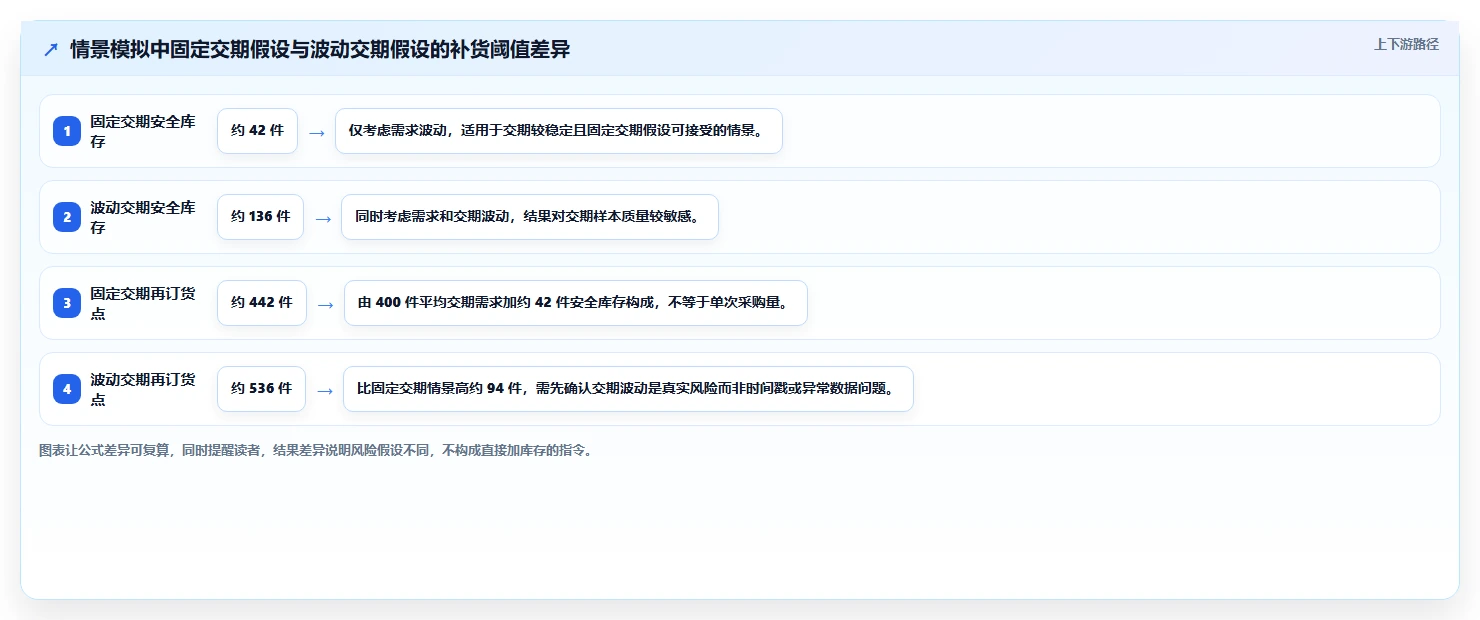Click the note beginning 仅考虑需求波动
The height and width of the screenshot is (620, 1480).
click(558, 131)
